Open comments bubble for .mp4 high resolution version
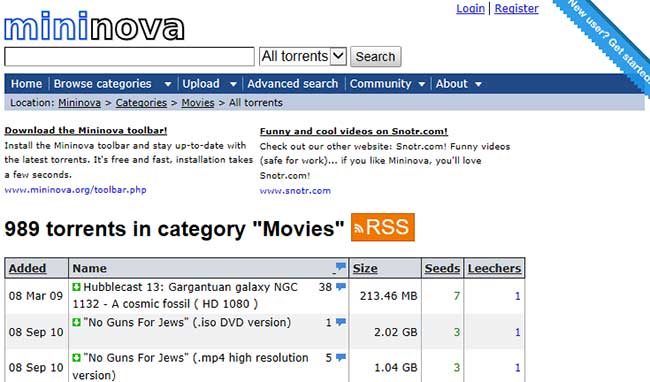Viewport: 650px width, 382px height. pyautogui.click(x=341, y=357)
